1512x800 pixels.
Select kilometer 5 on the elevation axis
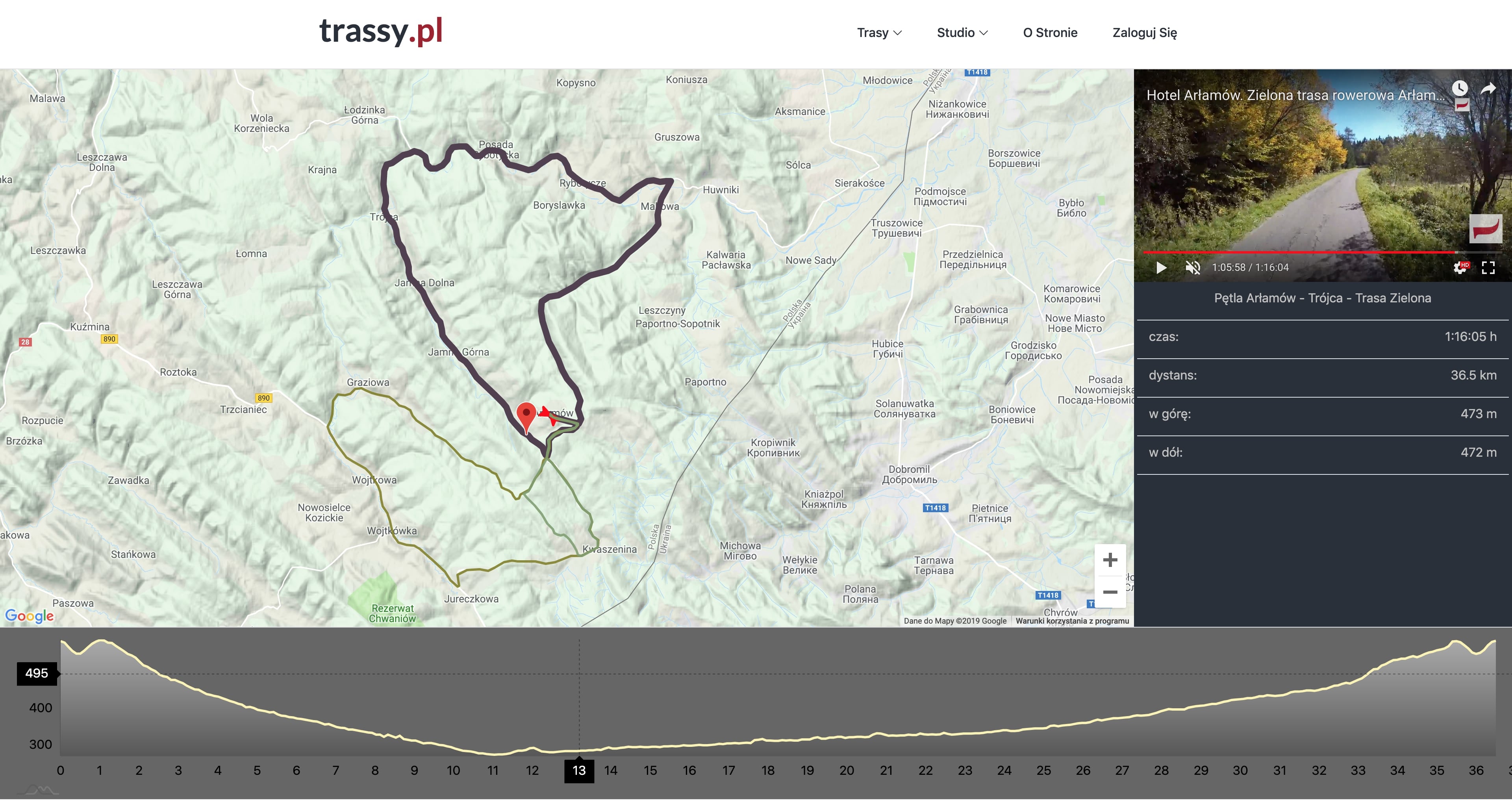coord(257,770)
